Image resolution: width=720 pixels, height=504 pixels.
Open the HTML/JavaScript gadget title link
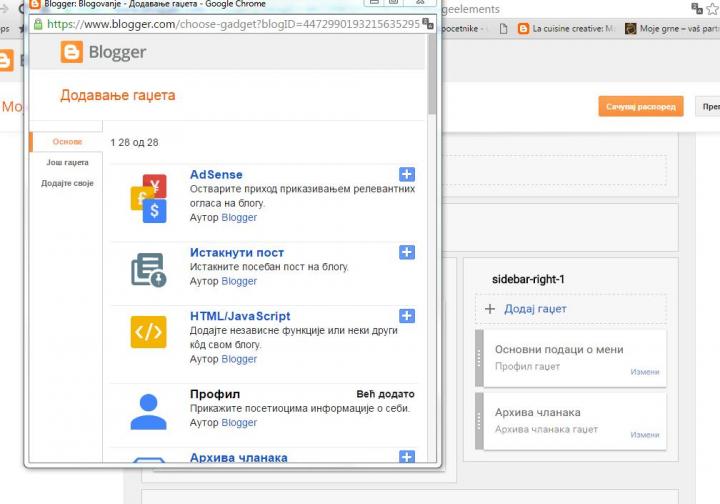tap(240, 316)
